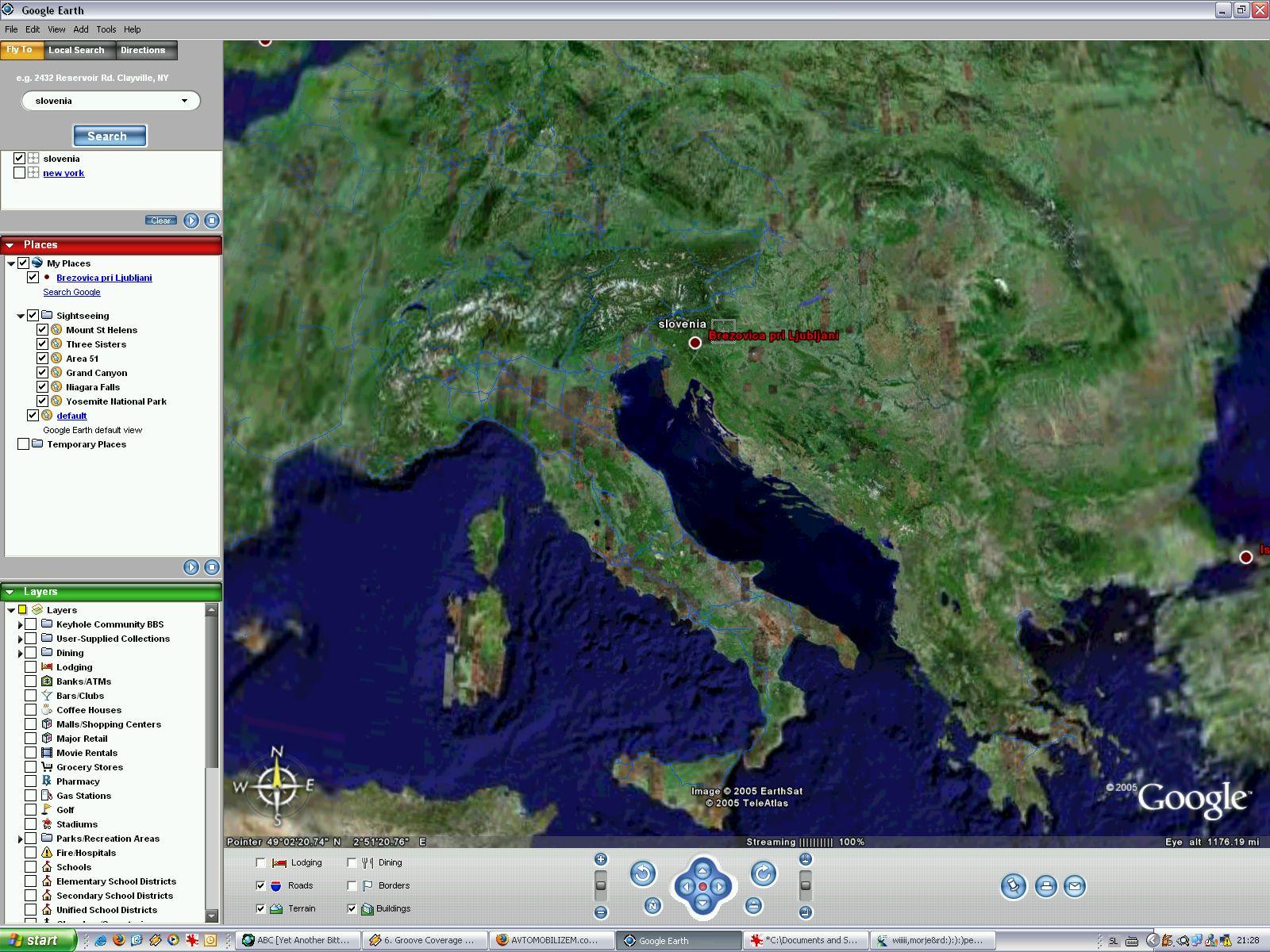Open the Tools menu
This screenshot has width=1270, height=952.
[106, 29]
